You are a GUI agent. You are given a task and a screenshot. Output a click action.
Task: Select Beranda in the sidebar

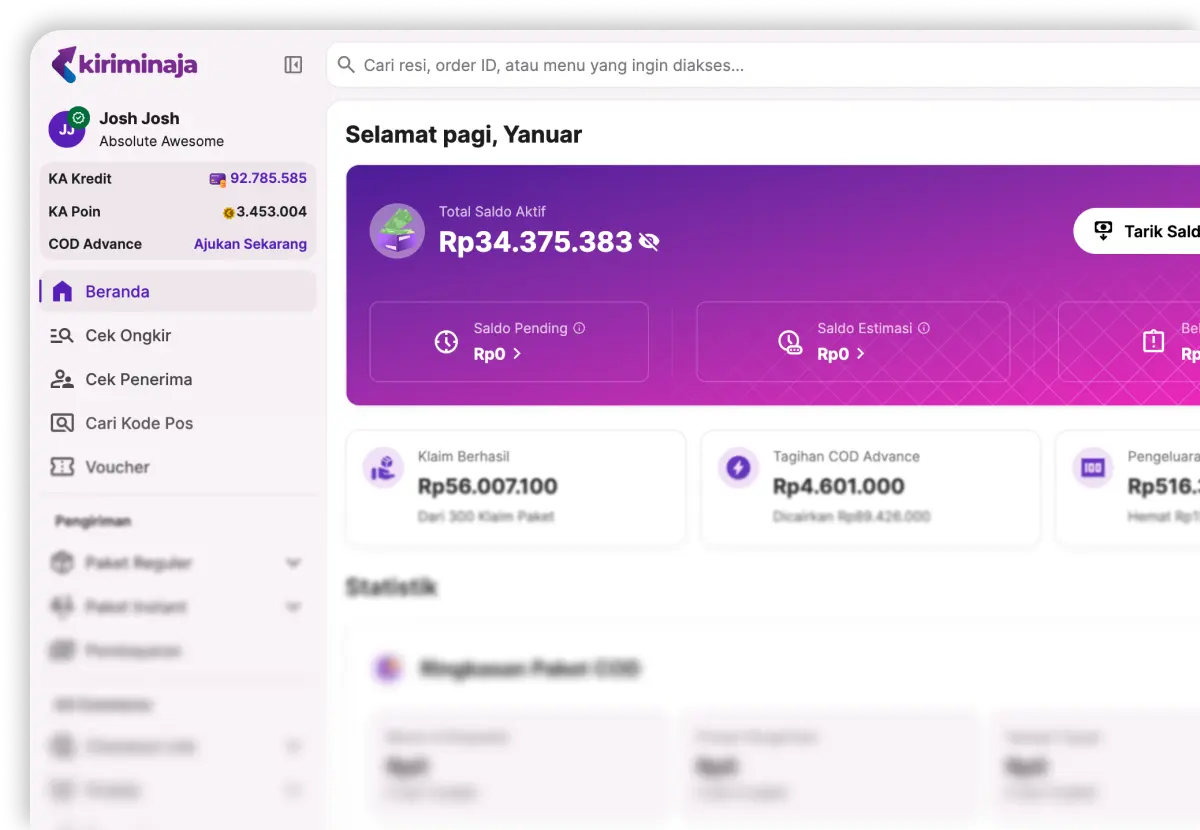point(178,292)
